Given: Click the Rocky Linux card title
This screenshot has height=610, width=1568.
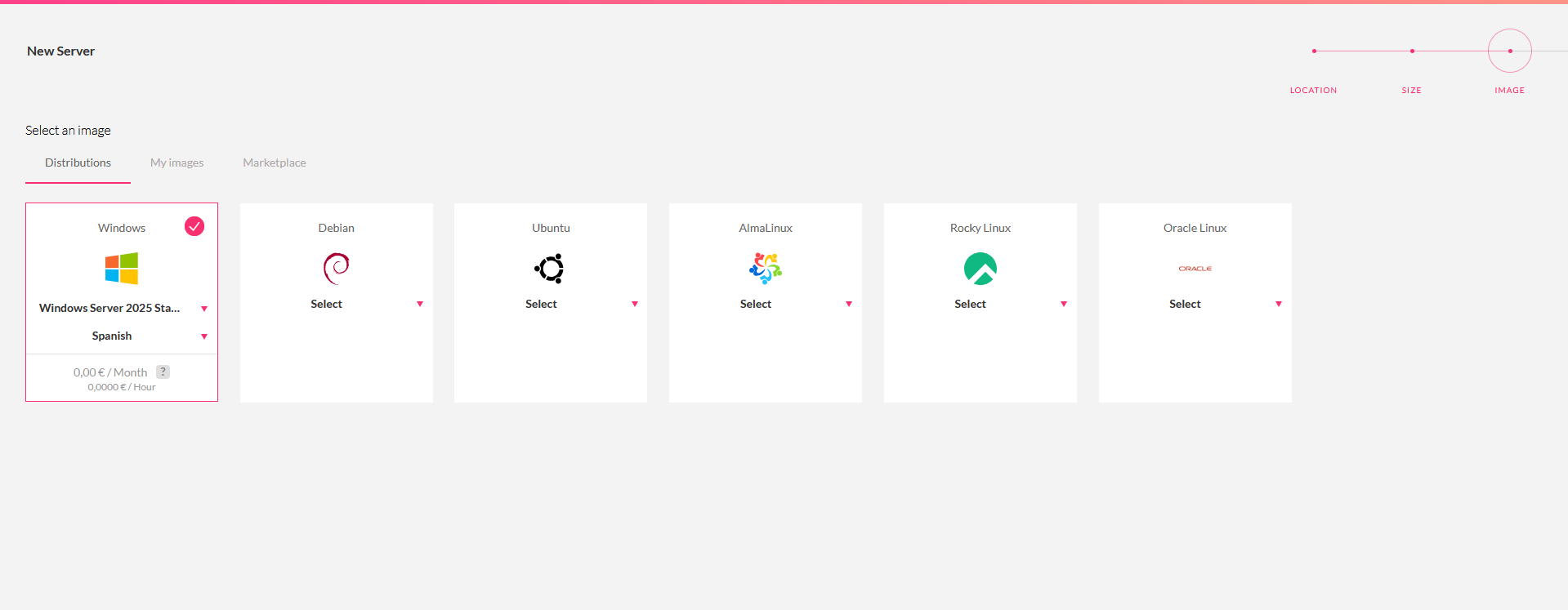Looking at the screenshot, I should [x=981, y=228].
